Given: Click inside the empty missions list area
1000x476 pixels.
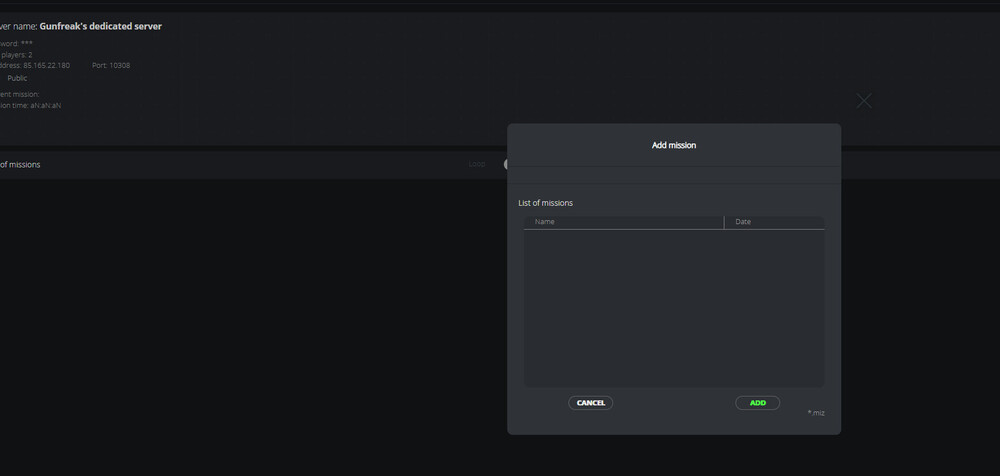Looking at the screenshot, I should coord(674,308).
